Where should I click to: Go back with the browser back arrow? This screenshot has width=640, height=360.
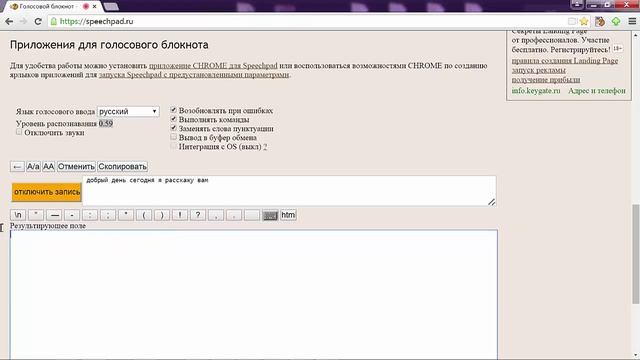point(9,21)
